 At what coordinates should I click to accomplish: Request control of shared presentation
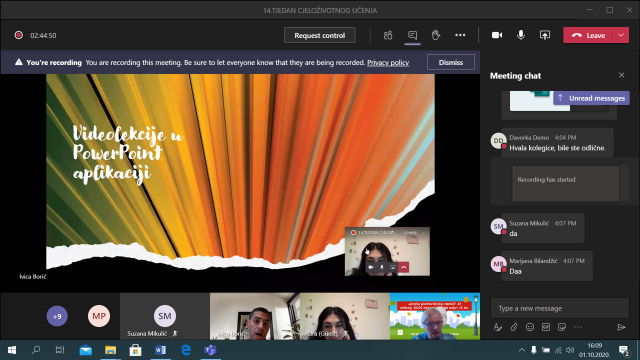click(x=320, y=35)
